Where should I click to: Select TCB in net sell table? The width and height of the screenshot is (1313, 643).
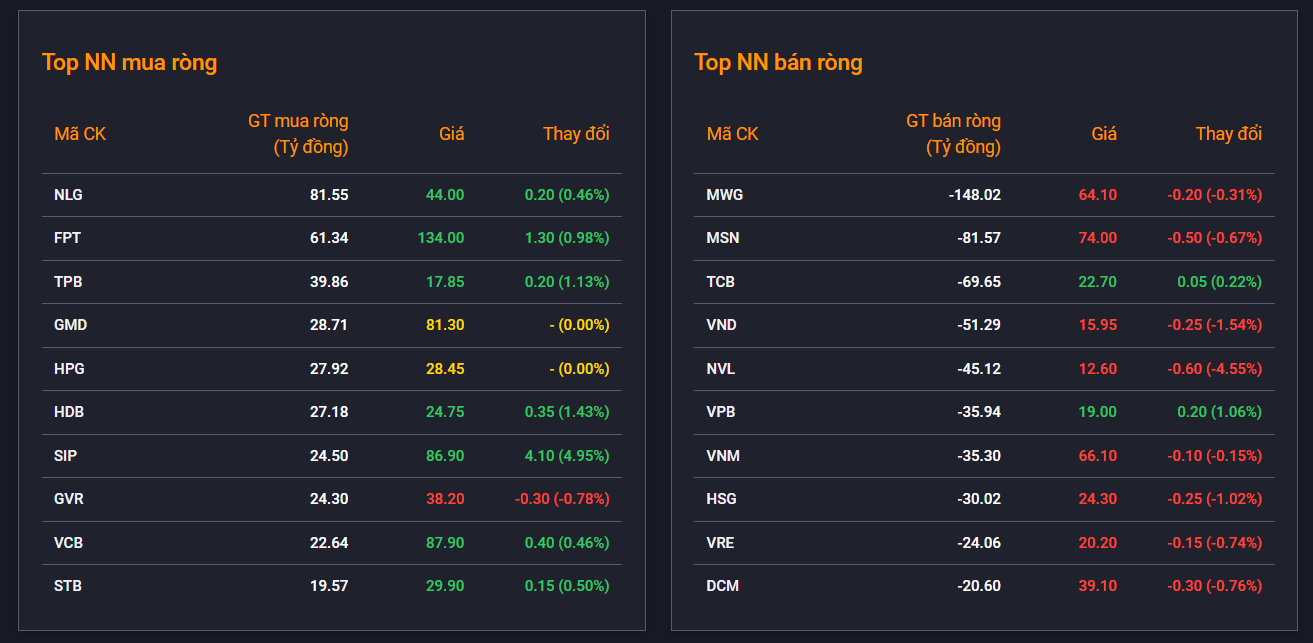tap(721, 282)
